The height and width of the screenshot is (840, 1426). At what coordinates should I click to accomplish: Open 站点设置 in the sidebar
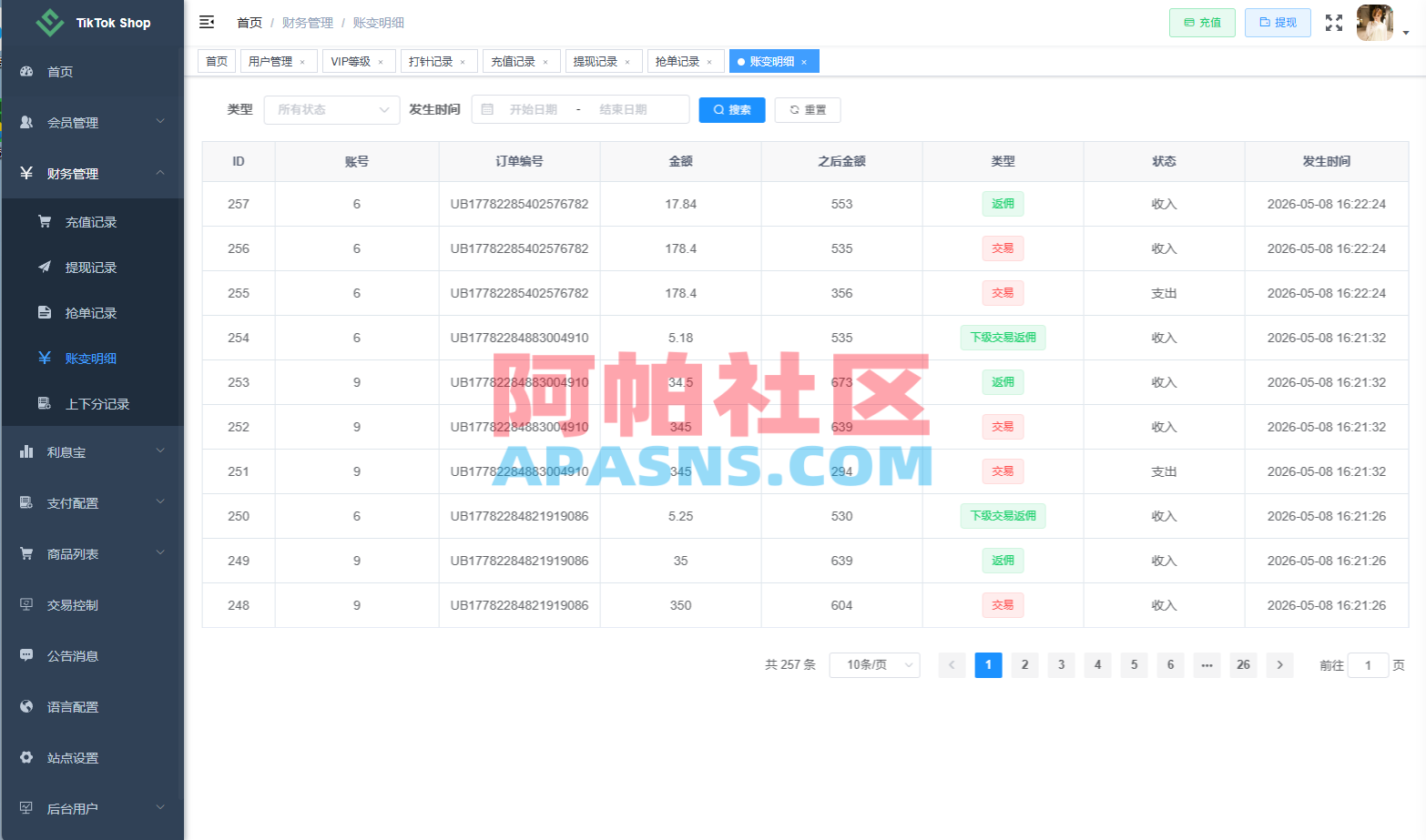pyautogui.click(x=93, y=758)
